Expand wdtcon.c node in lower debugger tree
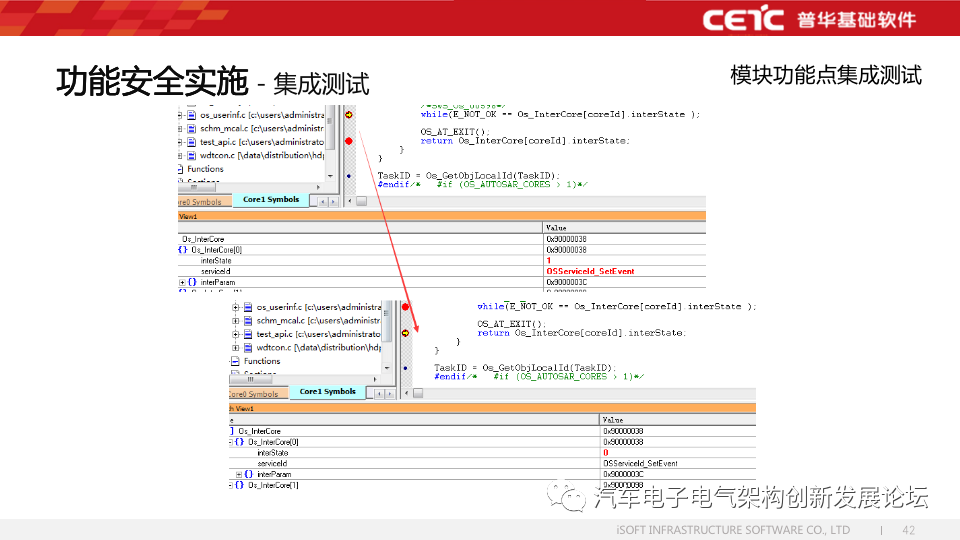 tap(236, 348)
